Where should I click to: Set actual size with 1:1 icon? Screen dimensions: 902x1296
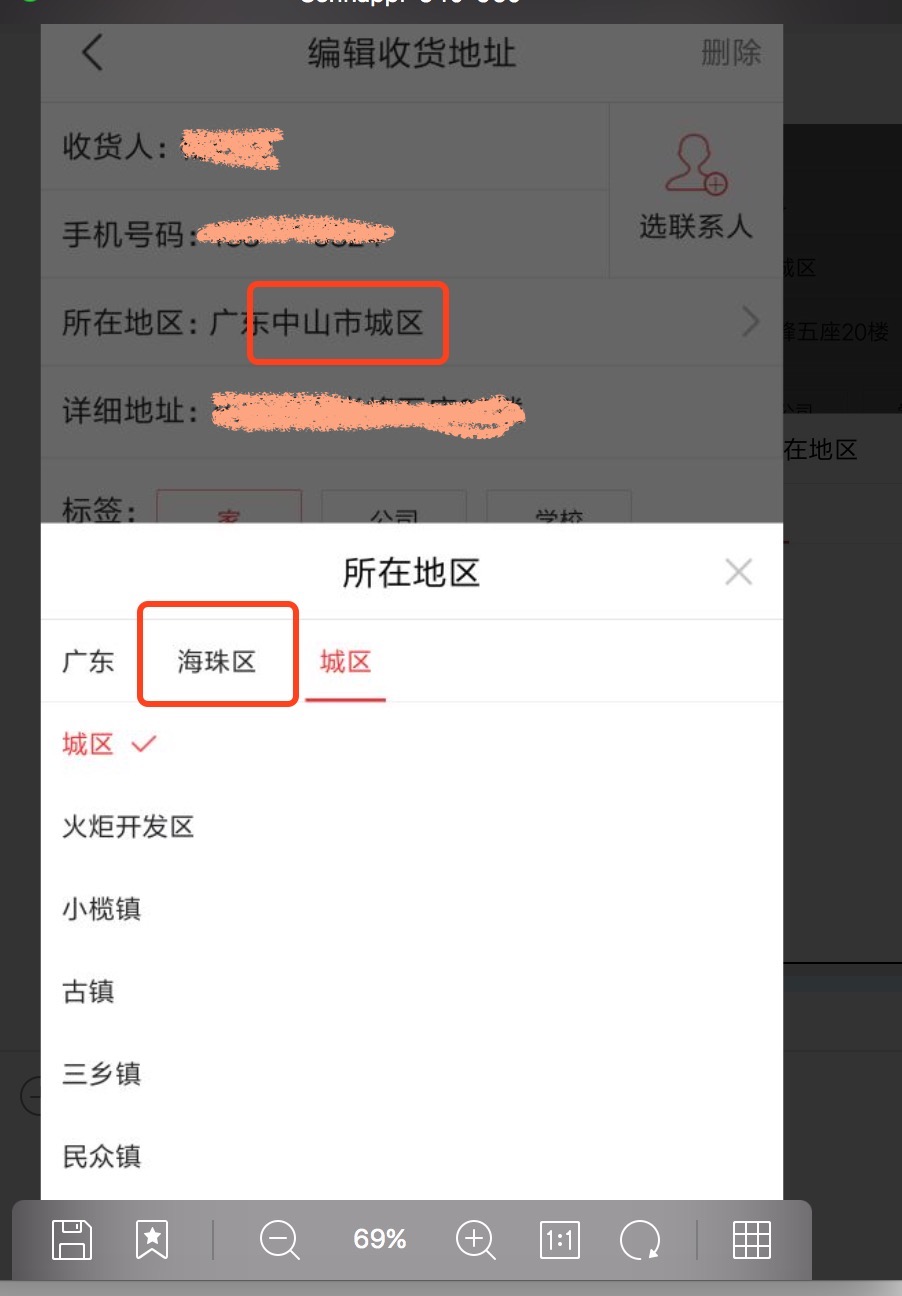coord(559,1240)
